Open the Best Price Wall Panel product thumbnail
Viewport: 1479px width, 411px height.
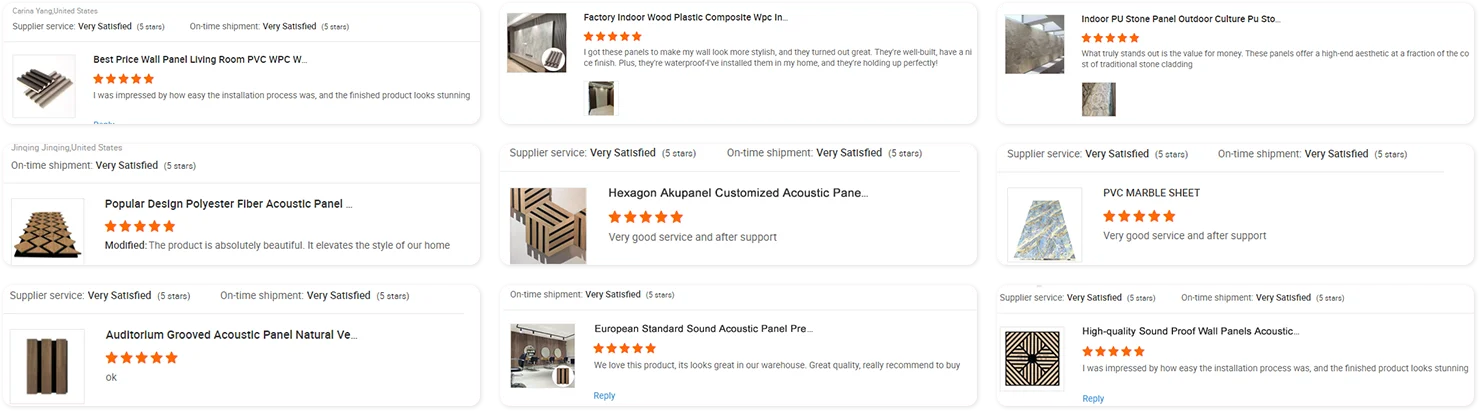[x=43, y=86]
